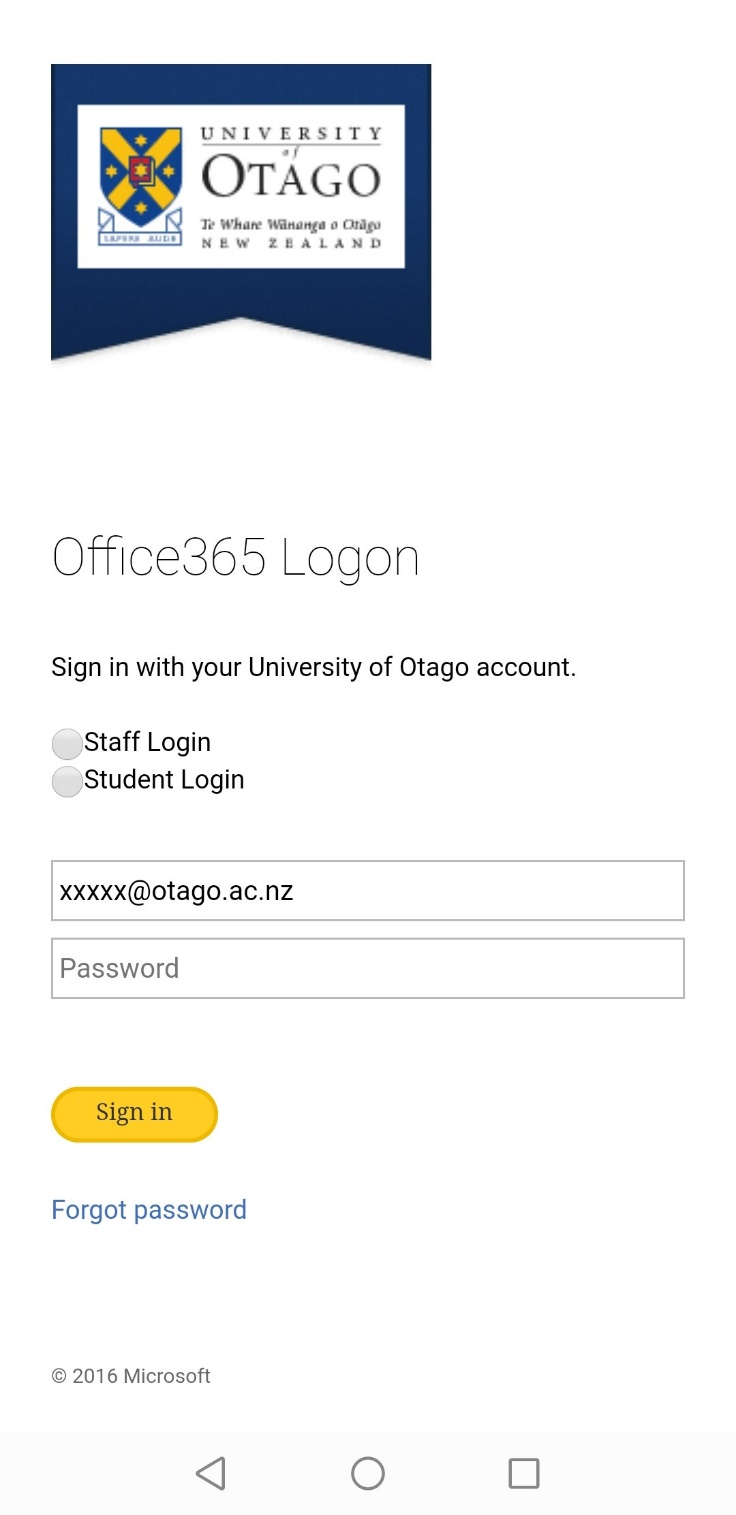Image resolution: width=736 pixels, height=1515 pixels.
Task: Open recent apps with the square button
Action: point(524,1473)
